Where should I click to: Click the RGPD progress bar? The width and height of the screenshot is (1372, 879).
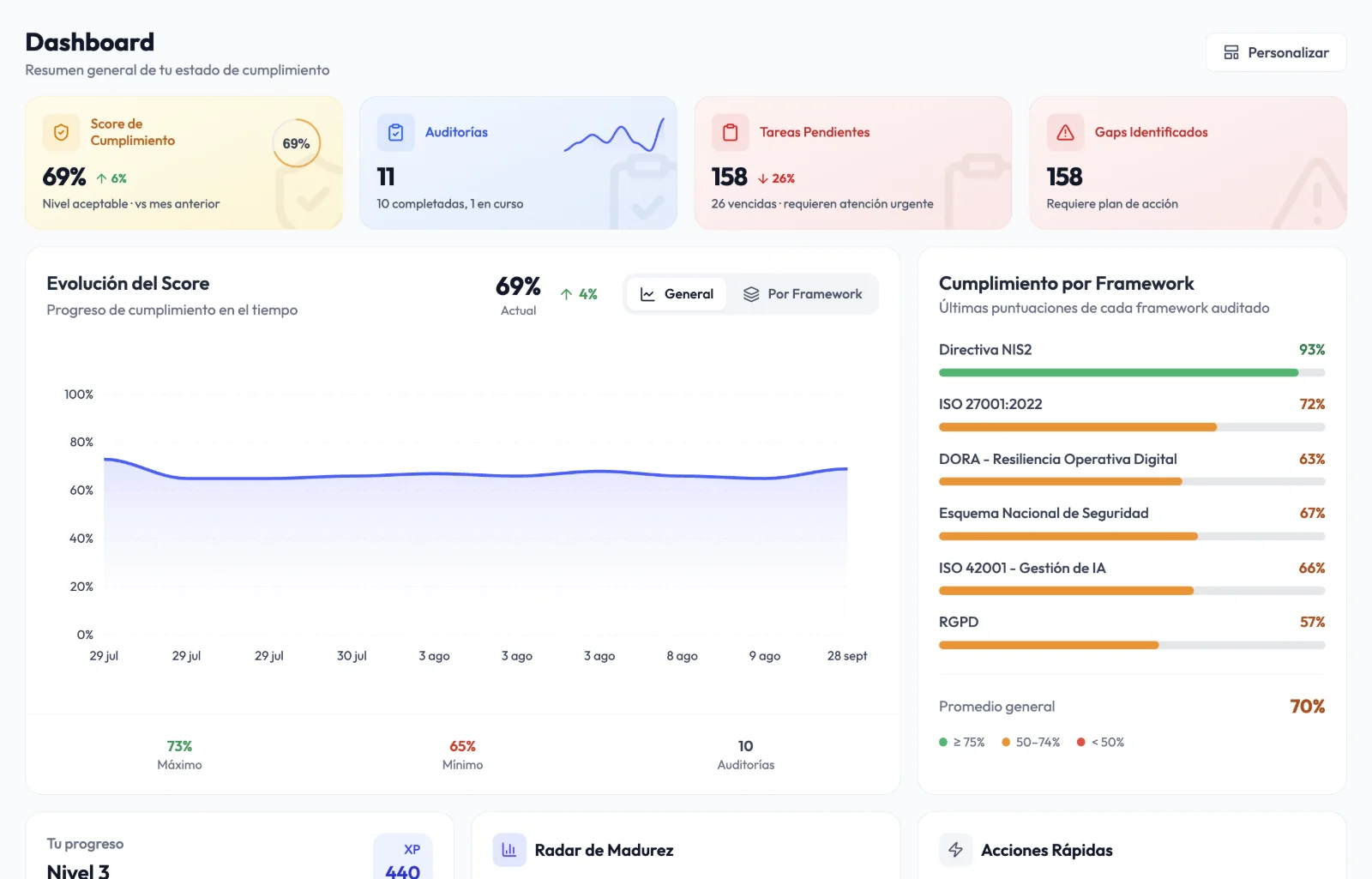click(x=1132, y=645)
